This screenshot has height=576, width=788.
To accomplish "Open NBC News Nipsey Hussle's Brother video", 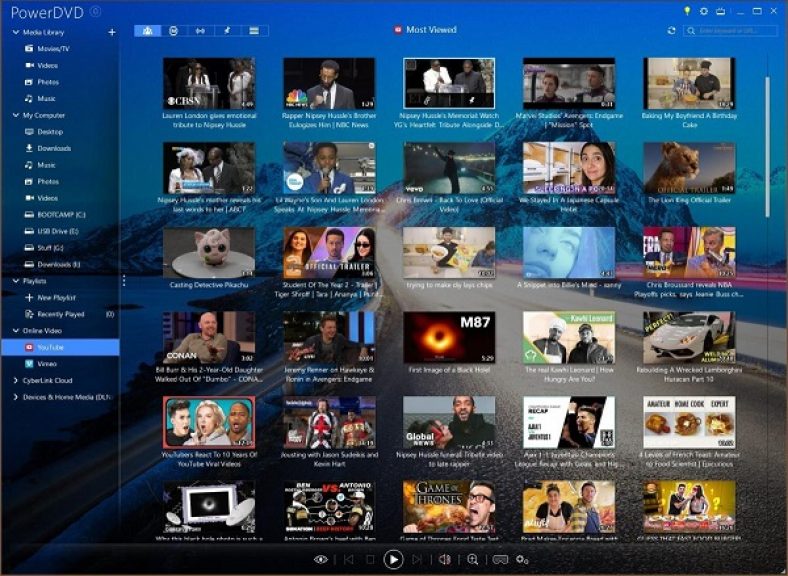I will pyautogui.click(x=329, y=83).
